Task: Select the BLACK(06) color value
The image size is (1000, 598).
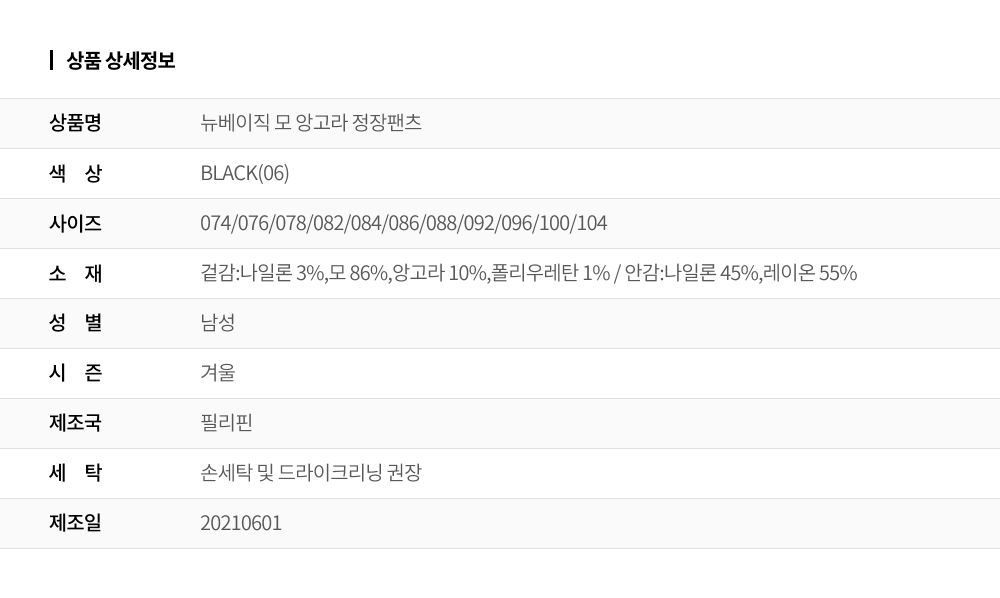Action: (x=245, y=173)
